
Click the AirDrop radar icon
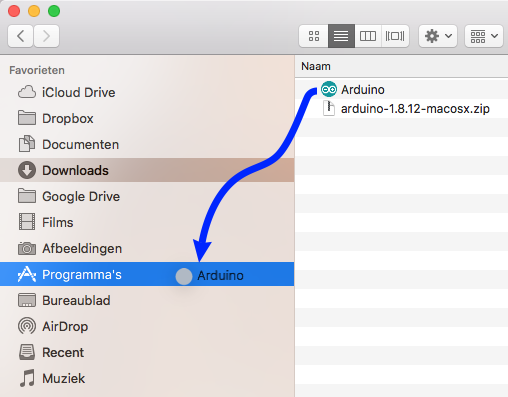point(27,326)
